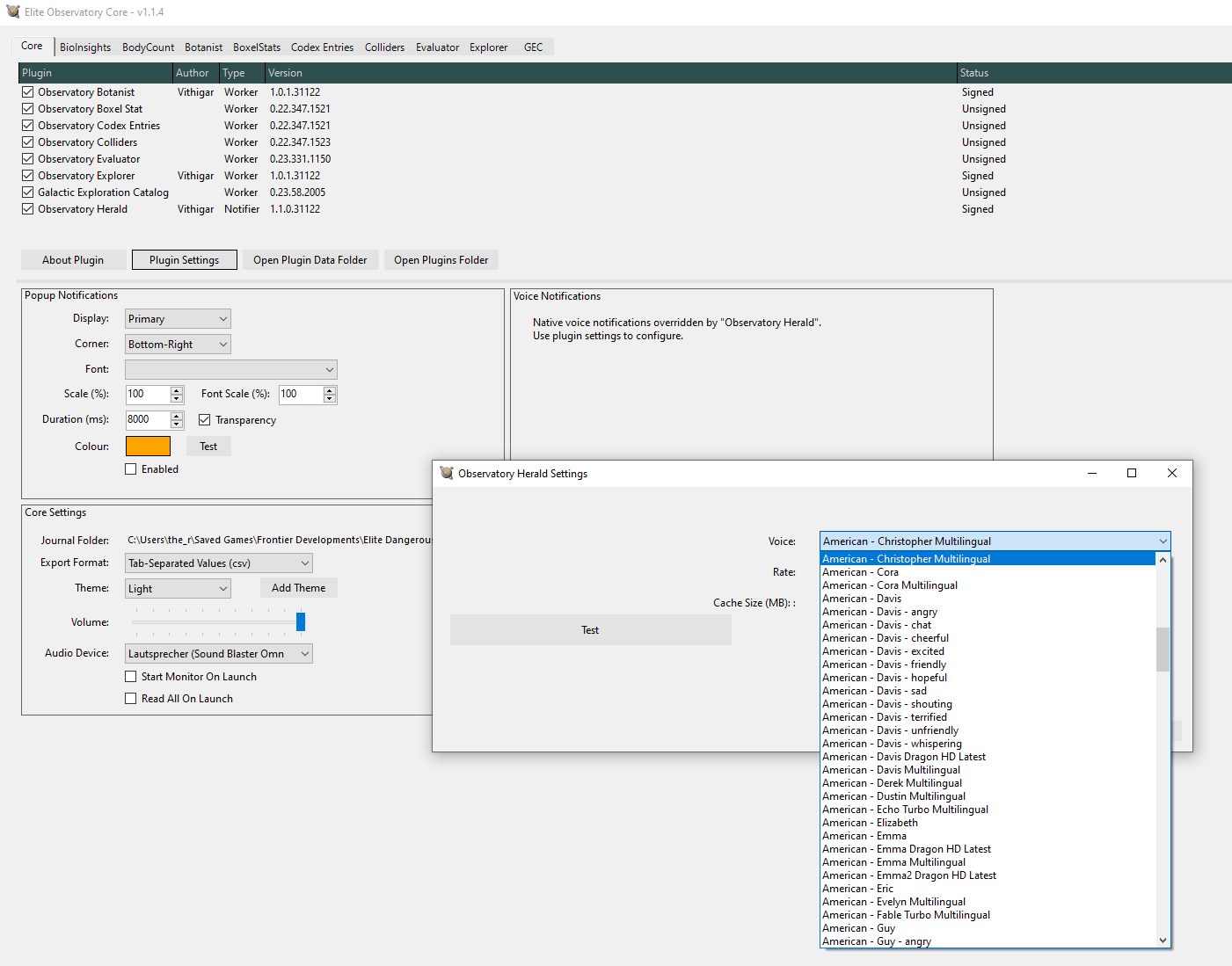The image size is (1232, 966).
Task: Close the Observatory Herald Settings window
Action: pos(1172,473)
